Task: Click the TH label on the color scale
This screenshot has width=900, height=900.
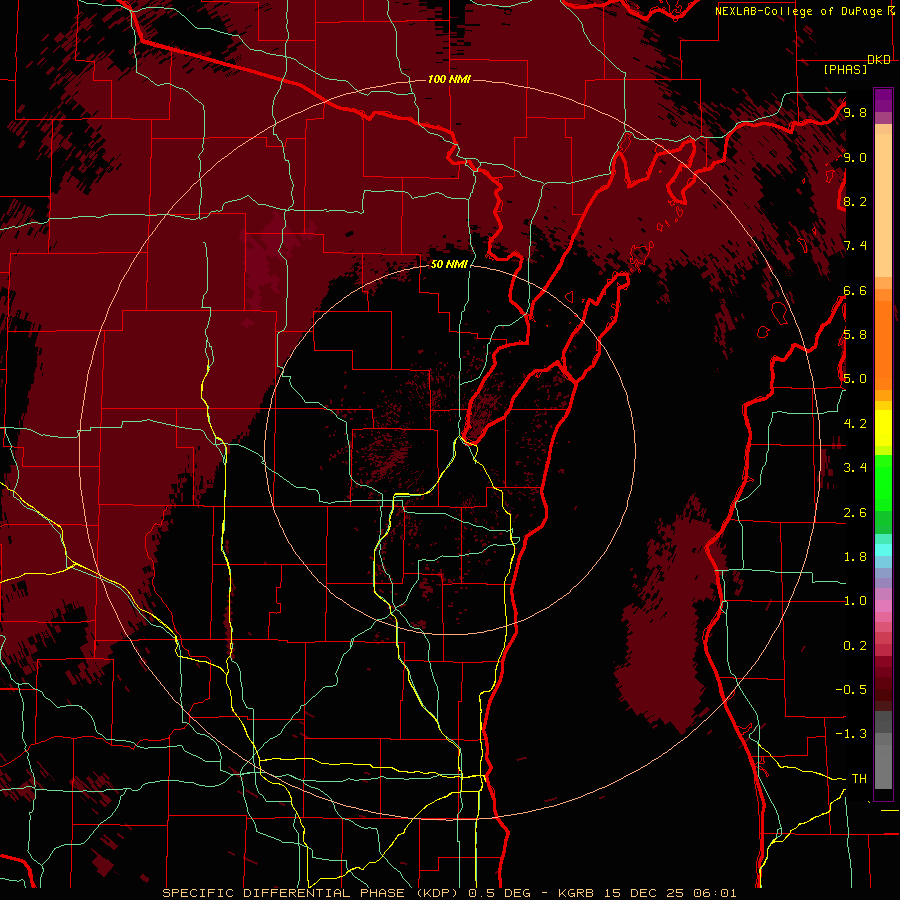Action: click(859, 779)
